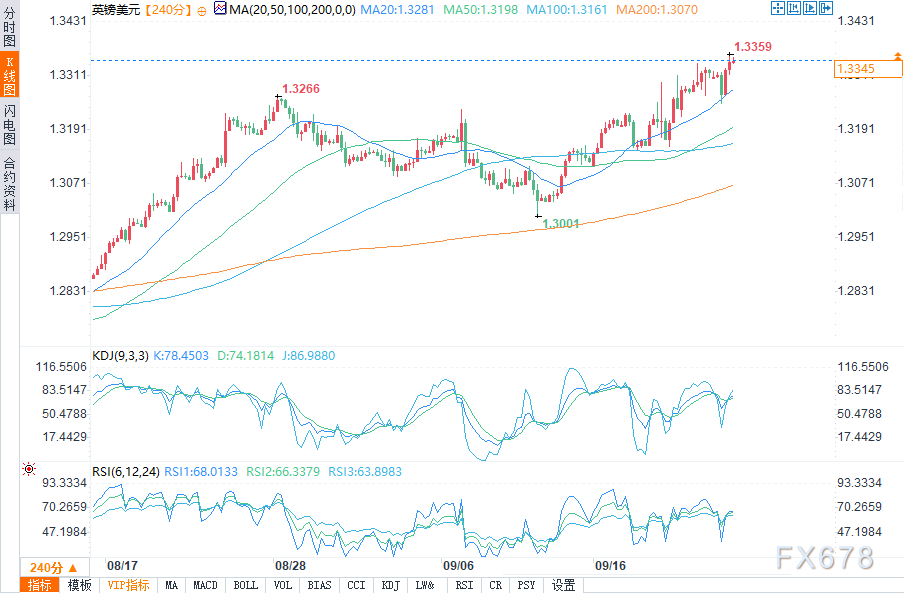Click the red sun icon beside the RSI panel
Screen dimensions: 904x593
(x=28, y=468)
